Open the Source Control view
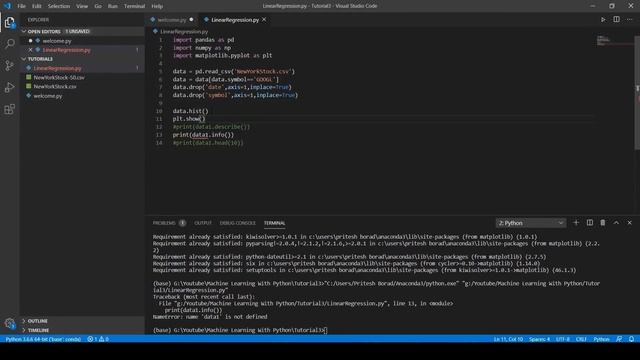The width and height of the screenshot is (640, 360). pyautogui.click(x=9, y=66)
